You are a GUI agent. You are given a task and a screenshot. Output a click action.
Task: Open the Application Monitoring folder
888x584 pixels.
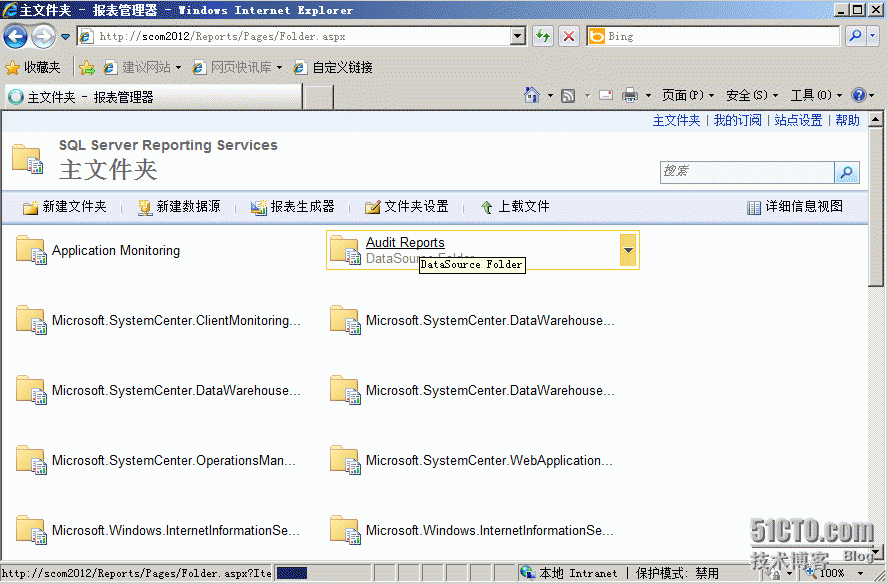coord(116,250)
